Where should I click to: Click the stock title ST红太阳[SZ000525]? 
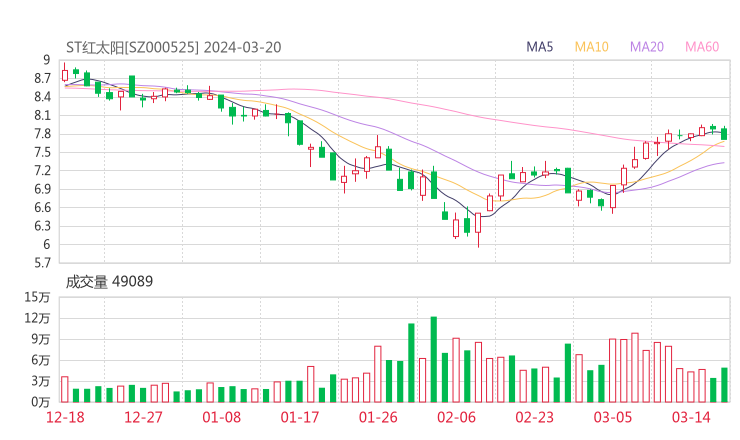coord(132,46)
